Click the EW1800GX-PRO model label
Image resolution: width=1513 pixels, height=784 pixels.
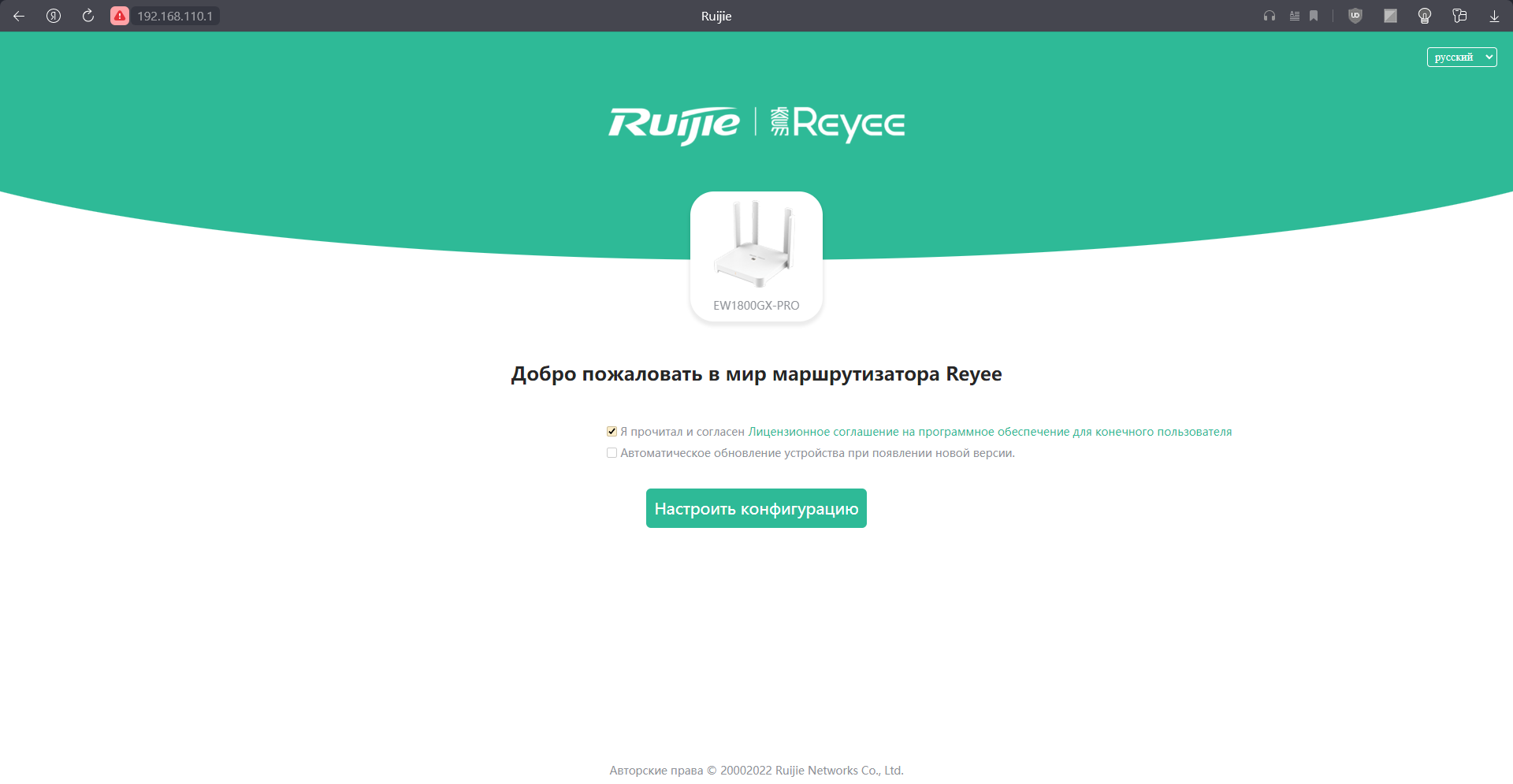[x=756, y=306]
